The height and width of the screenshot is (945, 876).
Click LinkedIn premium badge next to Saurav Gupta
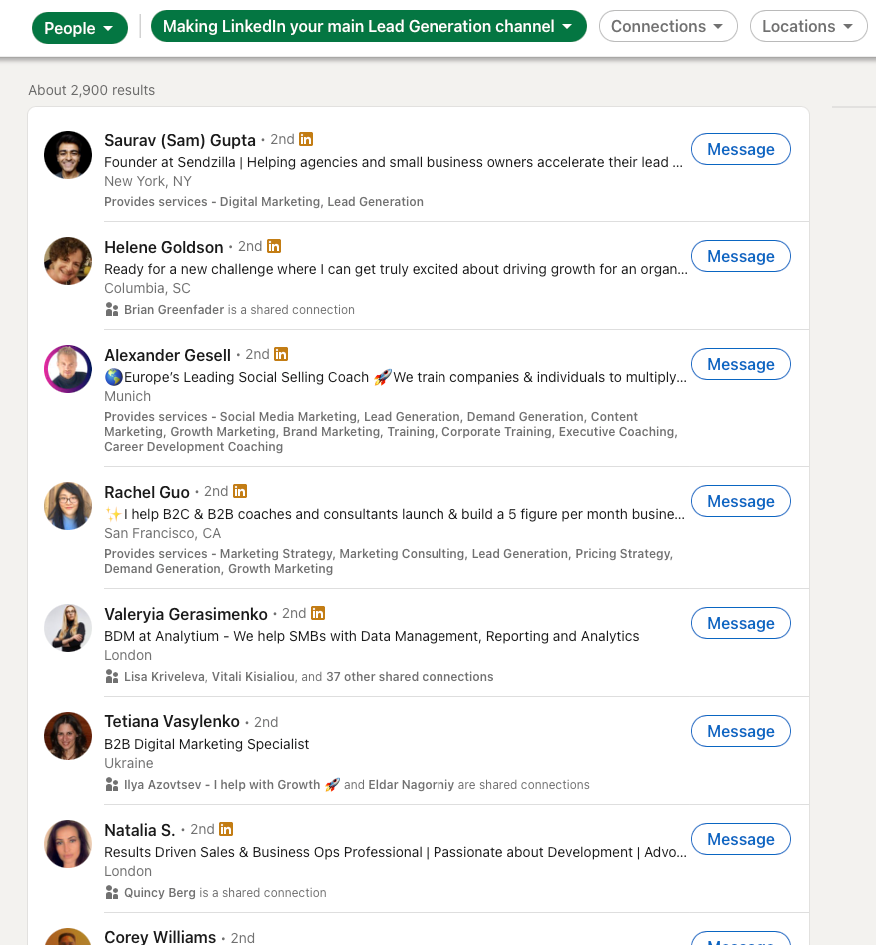tap(306, 139)
